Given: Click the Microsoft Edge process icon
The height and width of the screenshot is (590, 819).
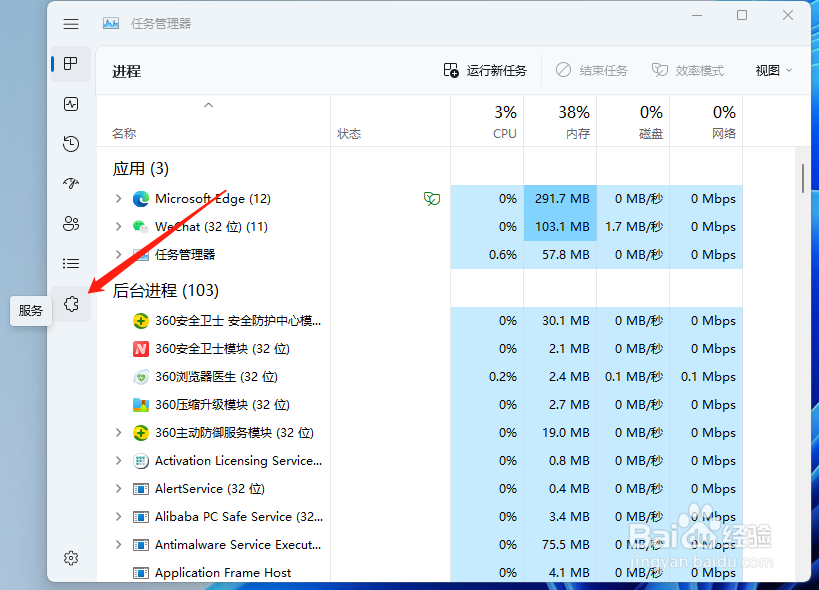Looking at the screenshot, I should tap(141, 199).
